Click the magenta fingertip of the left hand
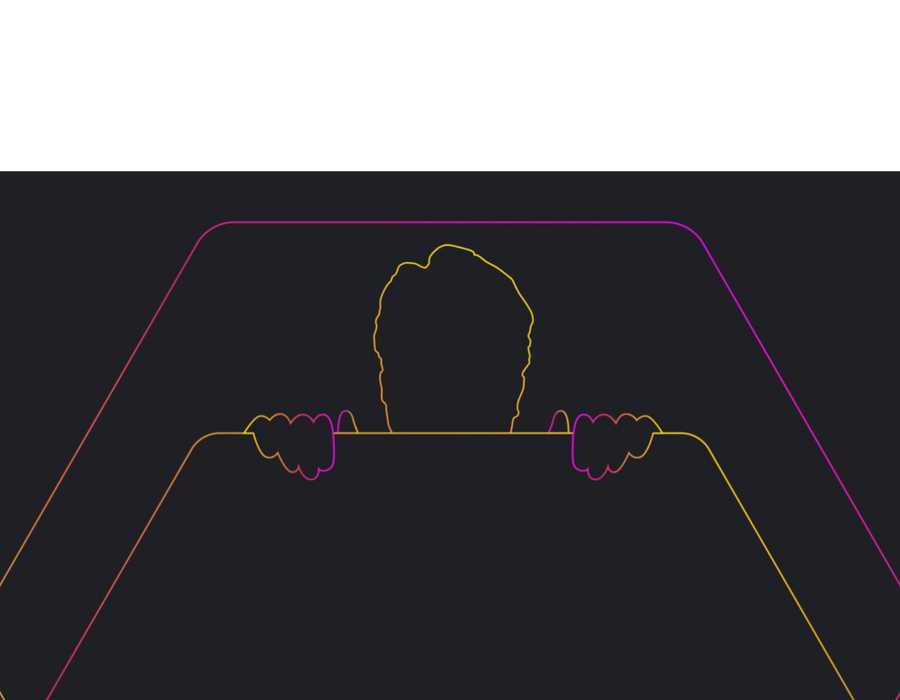The width and height of the screenshot is (900, 700). (x=310, y=478)
